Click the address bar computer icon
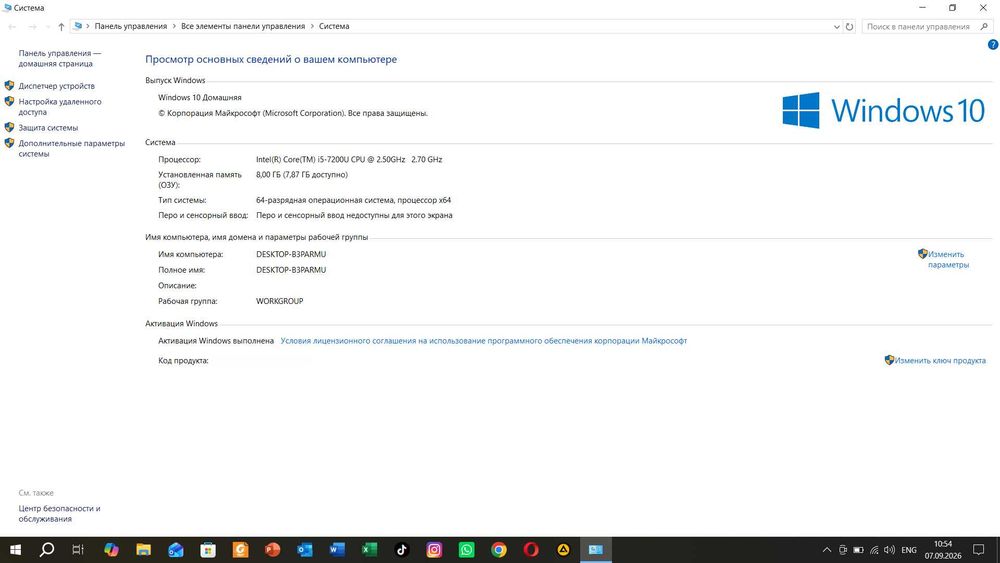 pos(78,26)
